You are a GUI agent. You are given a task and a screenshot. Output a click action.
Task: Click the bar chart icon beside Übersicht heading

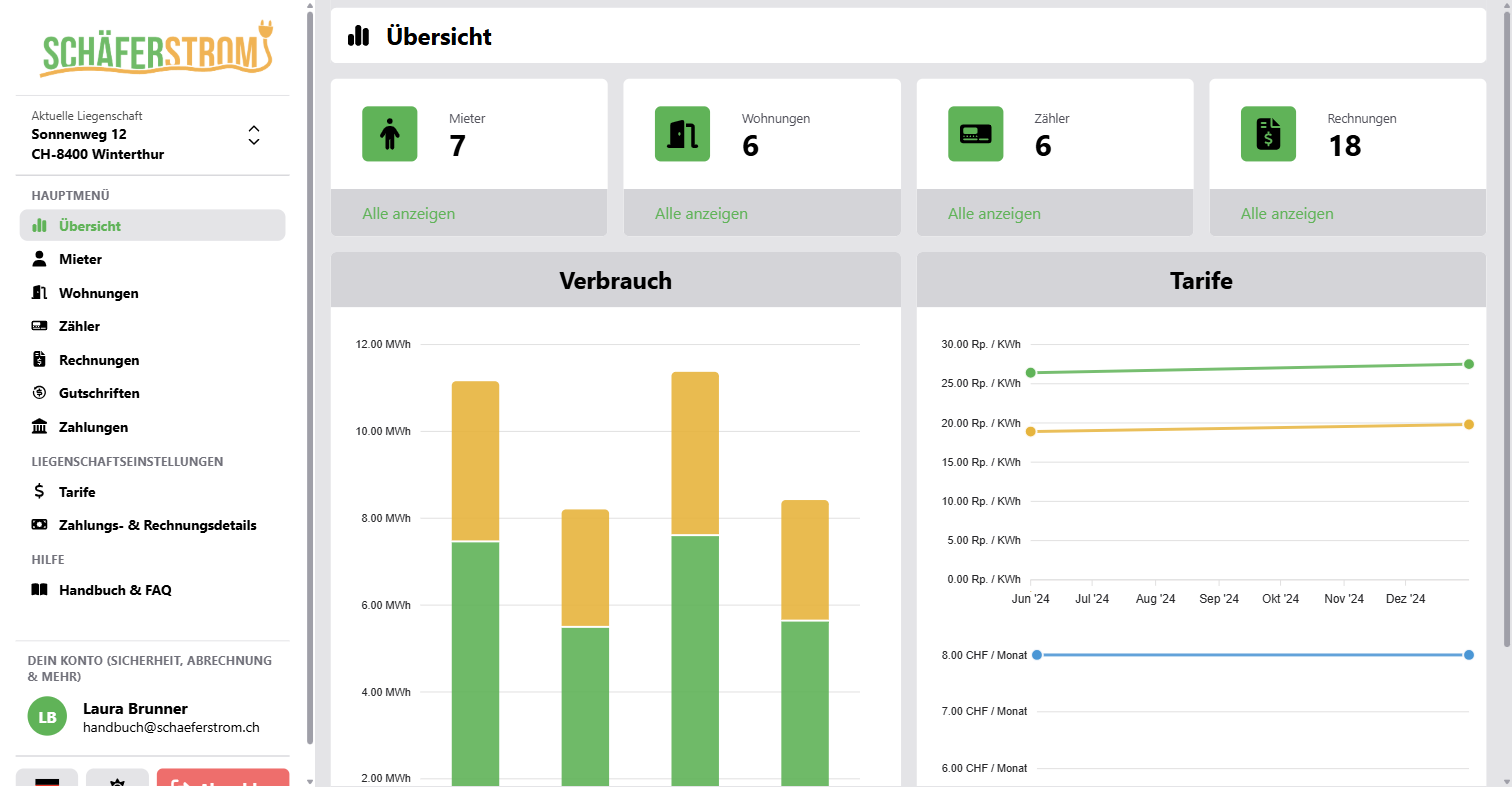[359, 36]
